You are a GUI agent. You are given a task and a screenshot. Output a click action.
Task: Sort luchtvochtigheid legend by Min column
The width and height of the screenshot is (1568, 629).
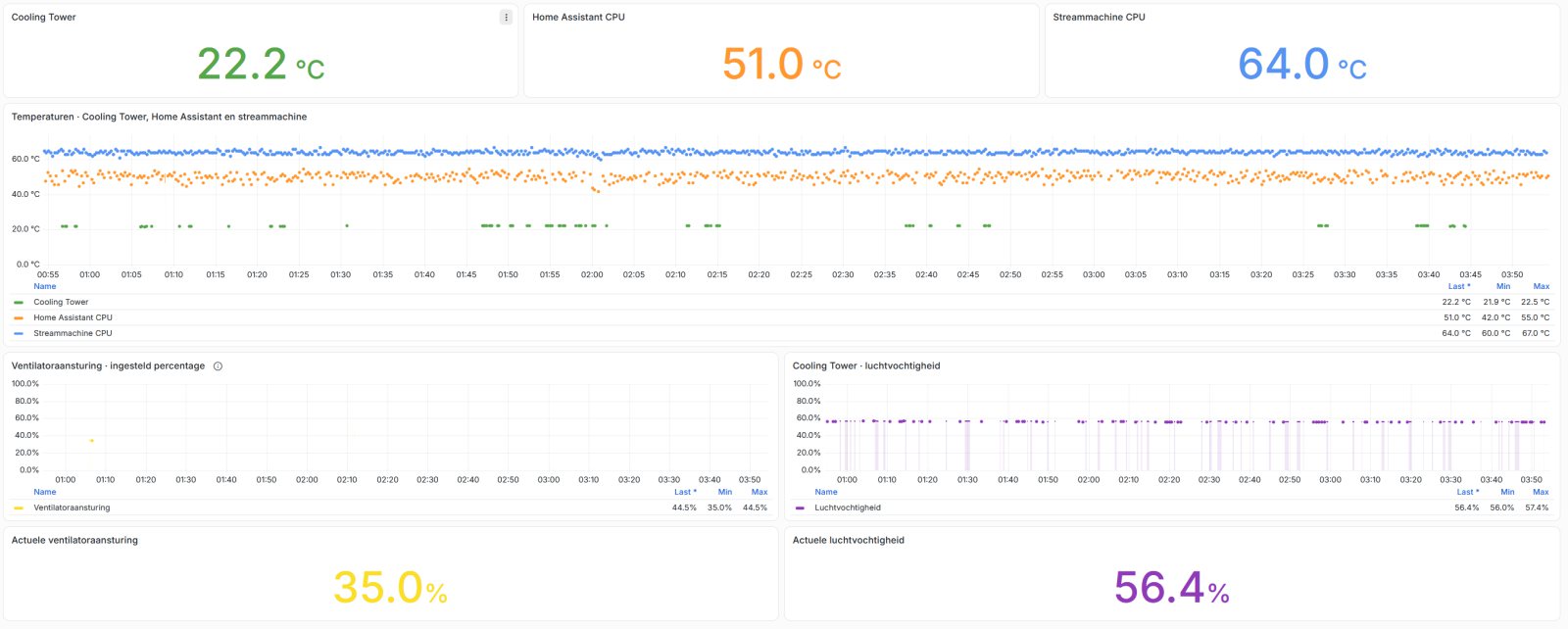[1507, 493]
